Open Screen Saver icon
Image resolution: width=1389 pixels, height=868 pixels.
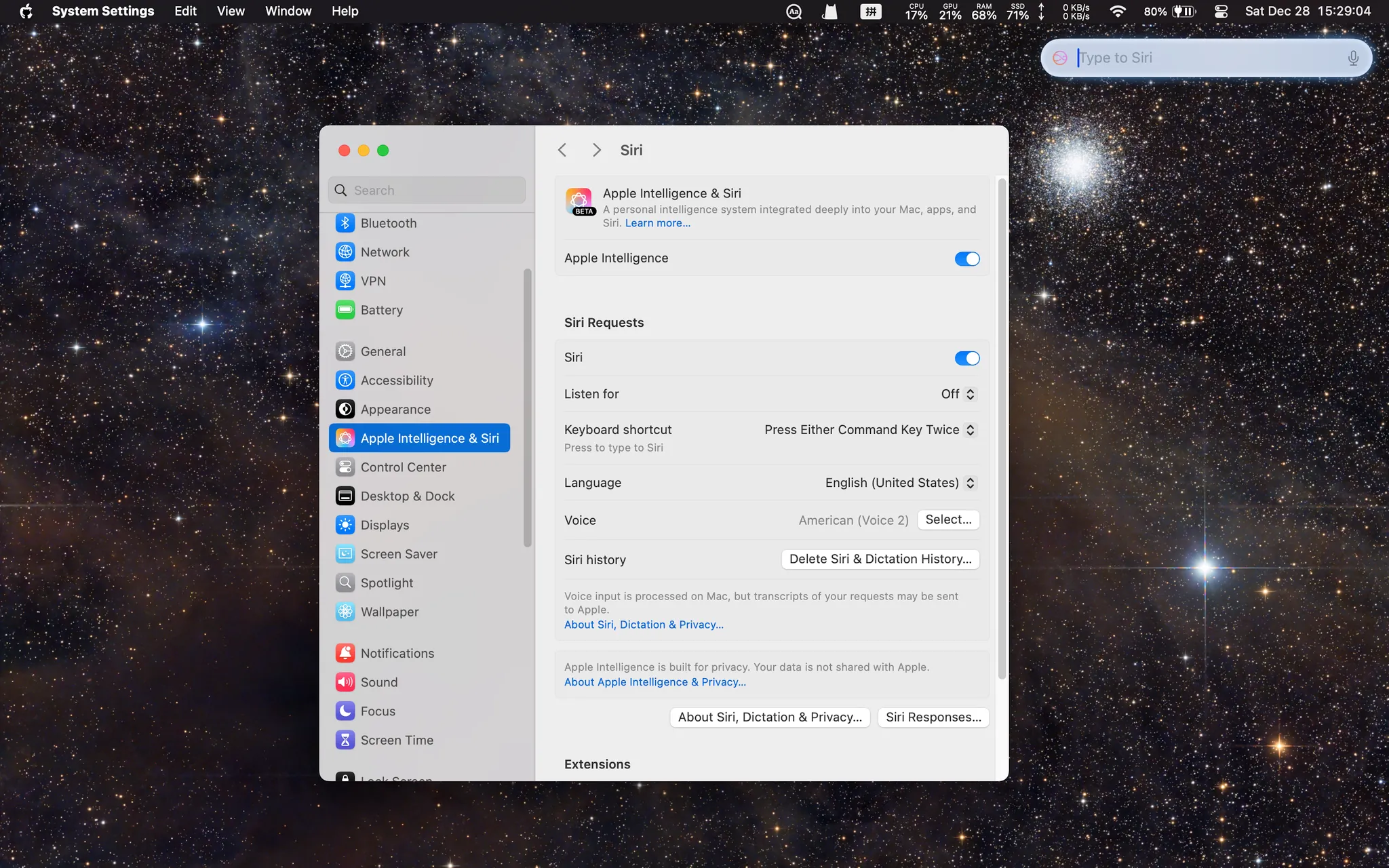[x=345, y=554]
